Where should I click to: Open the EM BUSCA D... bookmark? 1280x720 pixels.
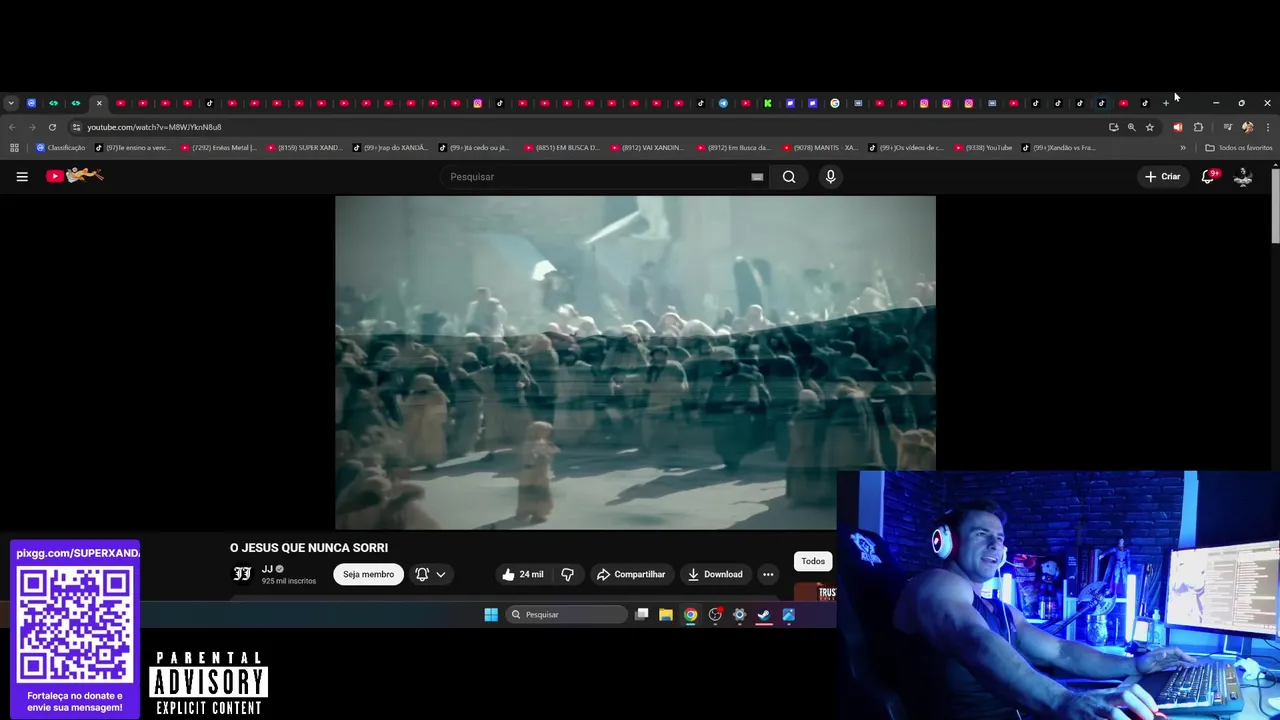click(562, 148)
